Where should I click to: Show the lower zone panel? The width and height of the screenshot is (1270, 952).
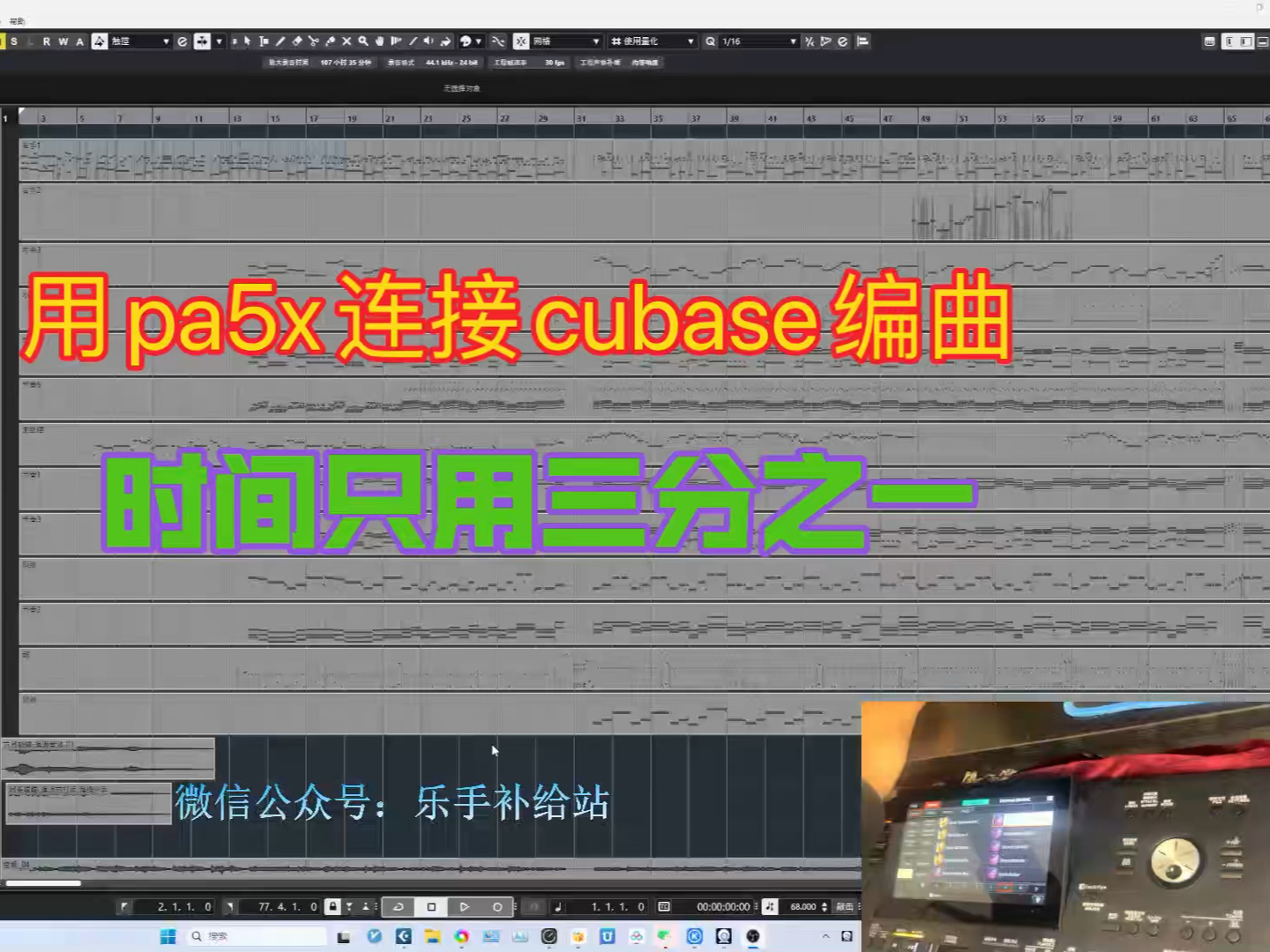(1263, 41)
